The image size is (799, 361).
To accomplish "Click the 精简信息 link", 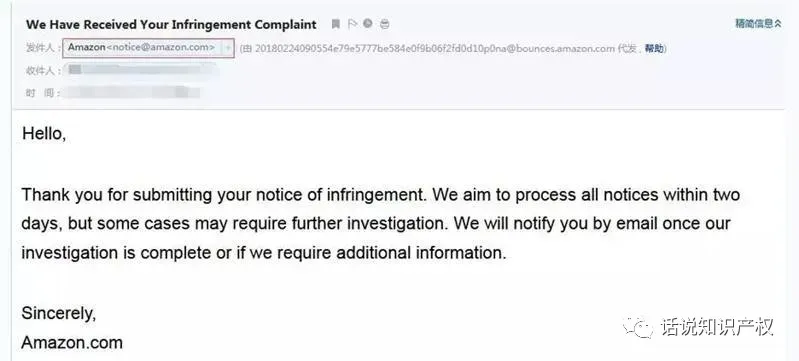I will pos(754,23).
